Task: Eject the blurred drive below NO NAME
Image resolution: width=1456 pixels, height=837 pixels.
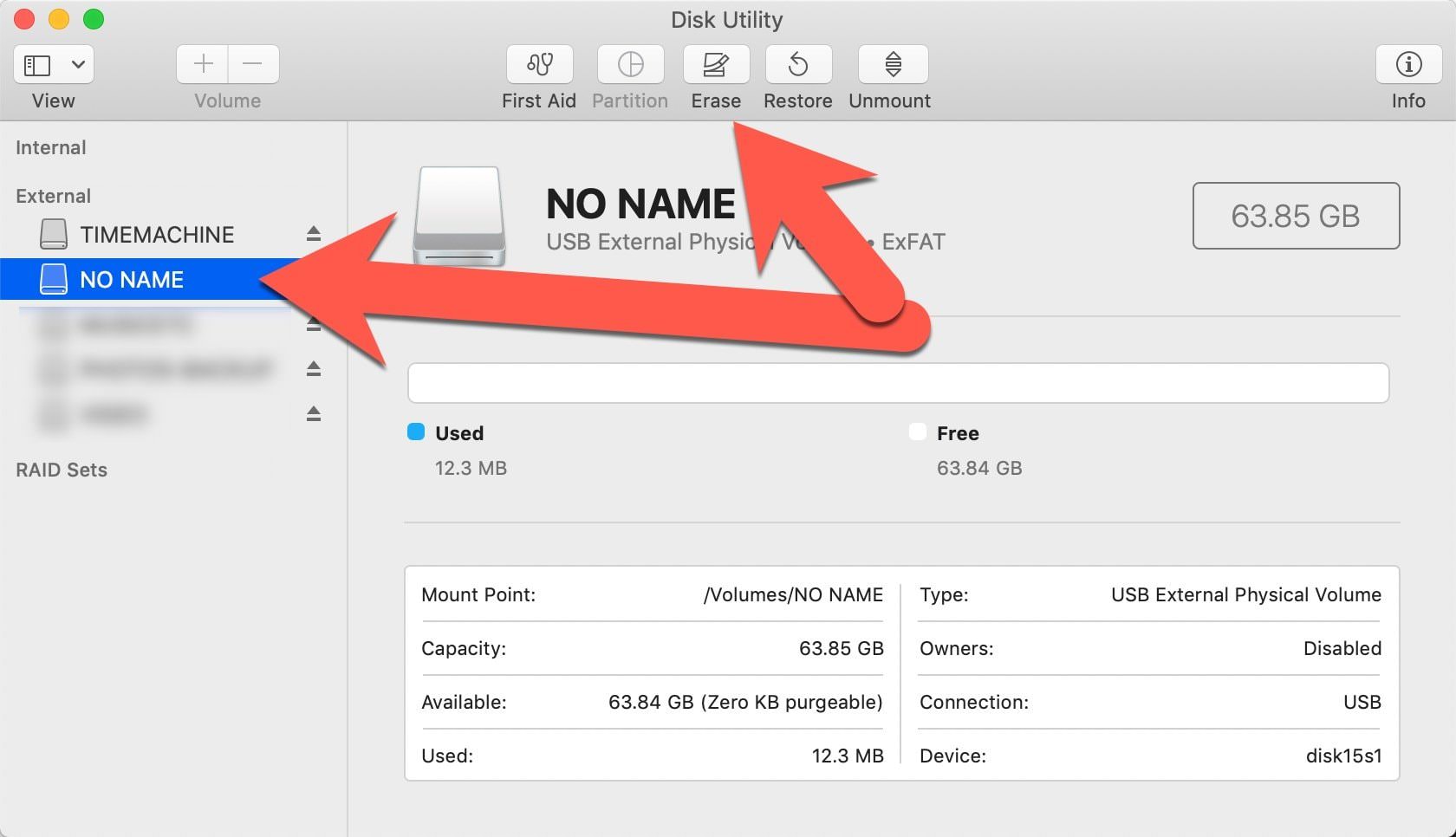Action: (313, 324)
